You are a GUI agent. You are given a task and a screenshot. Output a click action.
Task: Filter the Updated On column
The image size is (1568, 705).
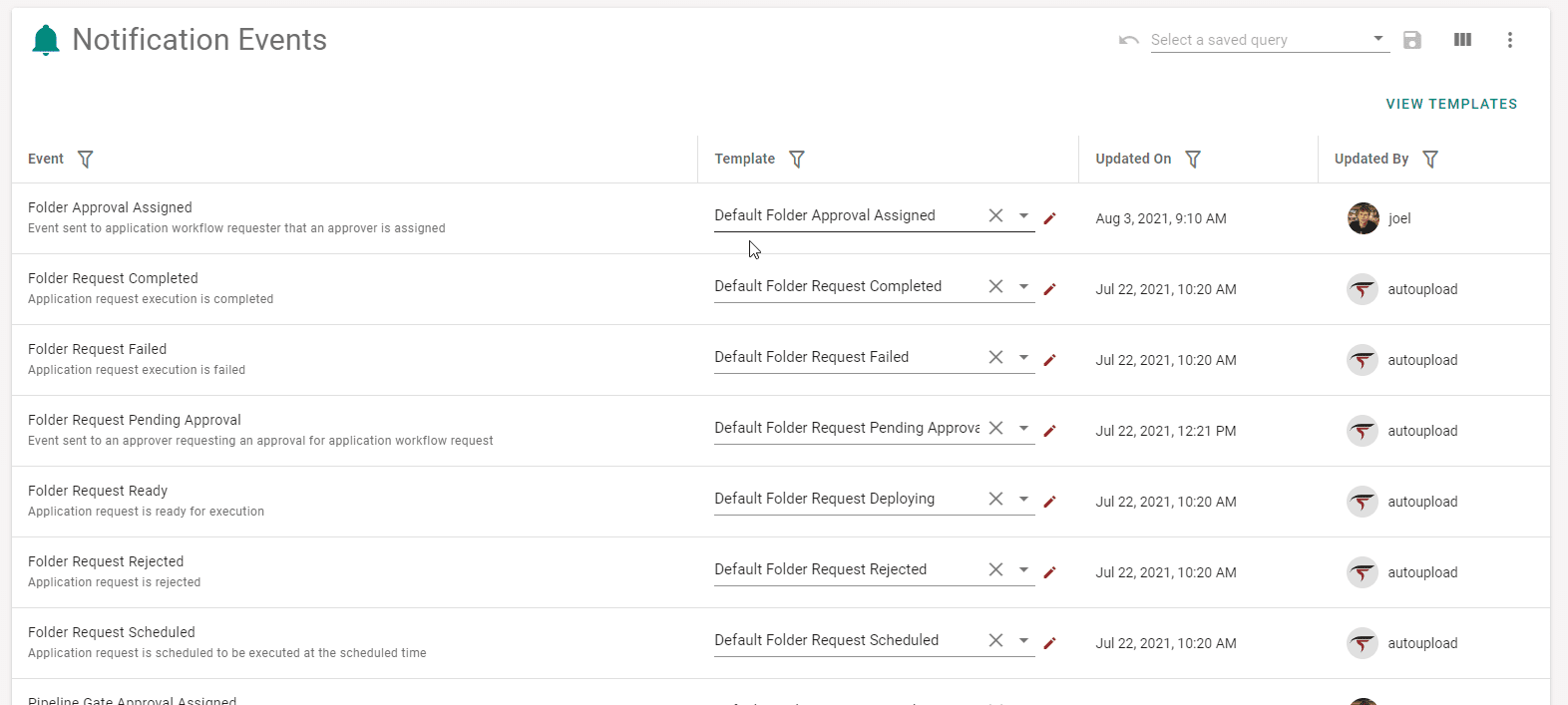tap(1193, 160)
